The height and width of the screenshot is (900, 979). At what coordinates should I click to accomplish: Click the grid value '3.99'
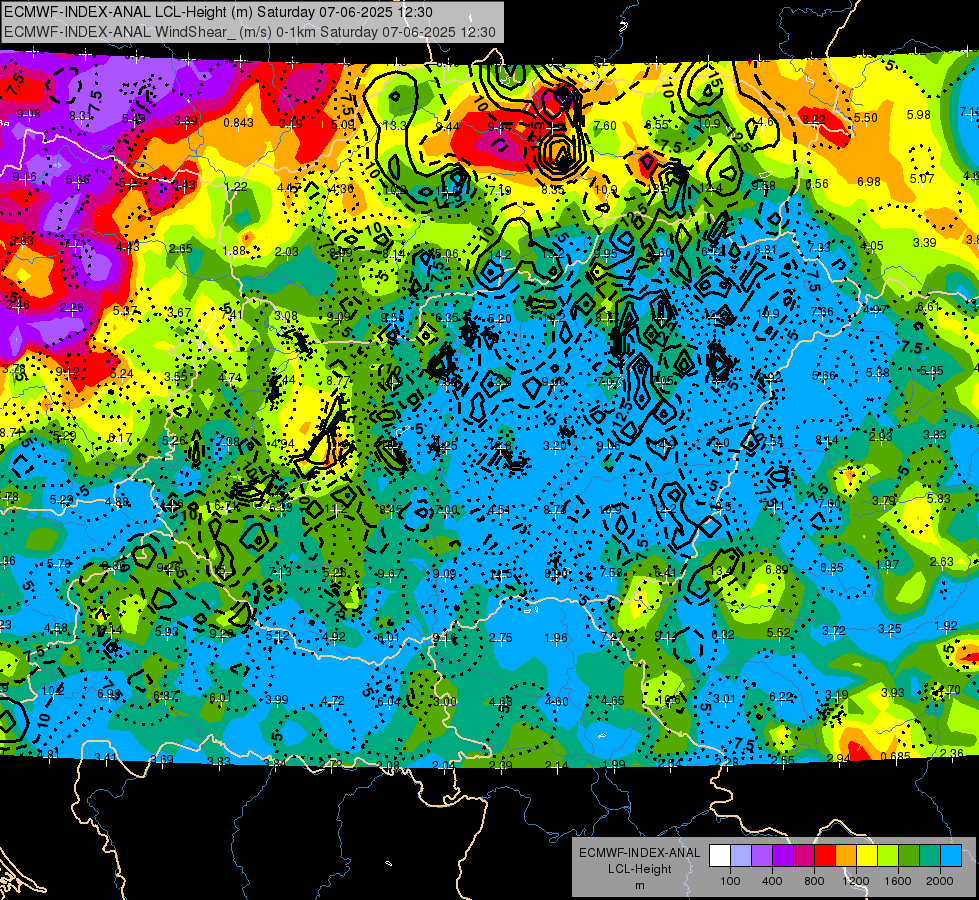[277, 700]
